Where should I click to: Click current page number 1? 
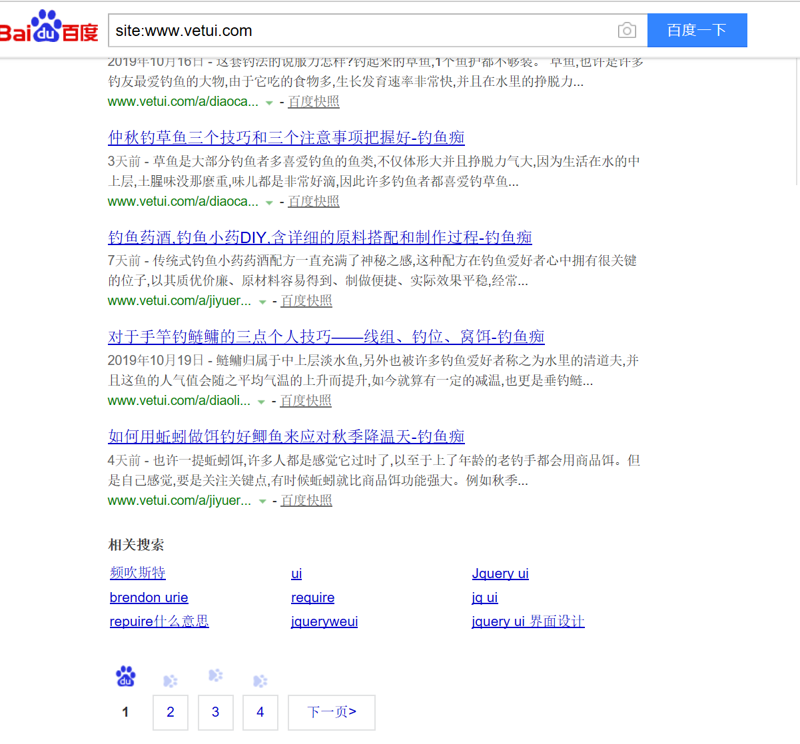coord(126,712)
